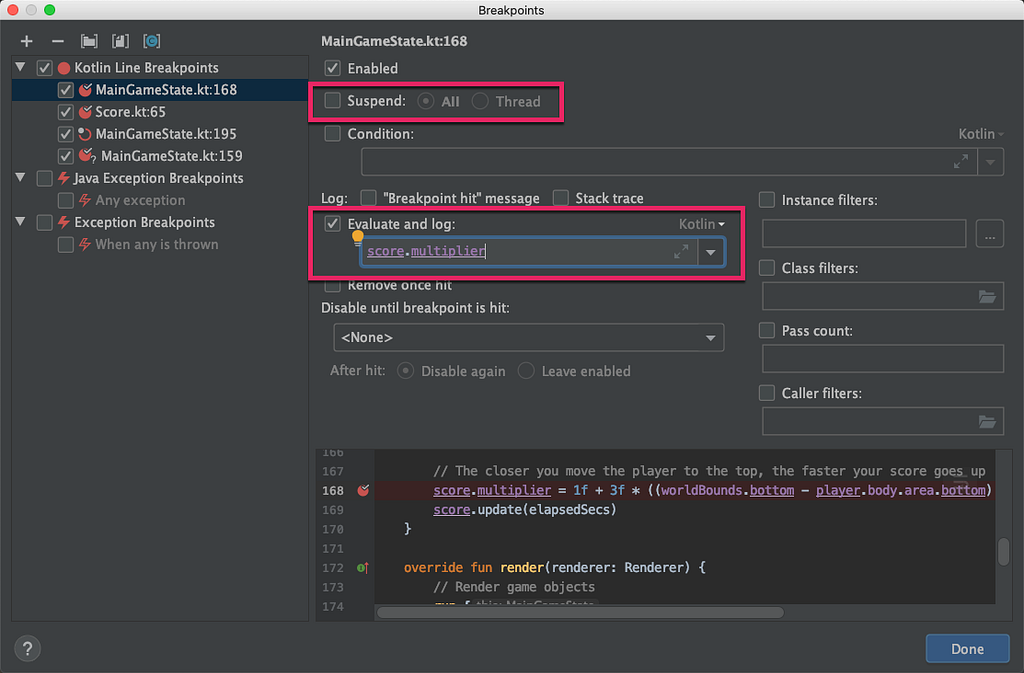This screenshot has height=673, width=1024.
Task: Open the Disable until breakpoint is hit dropdown
Action: 528,337
